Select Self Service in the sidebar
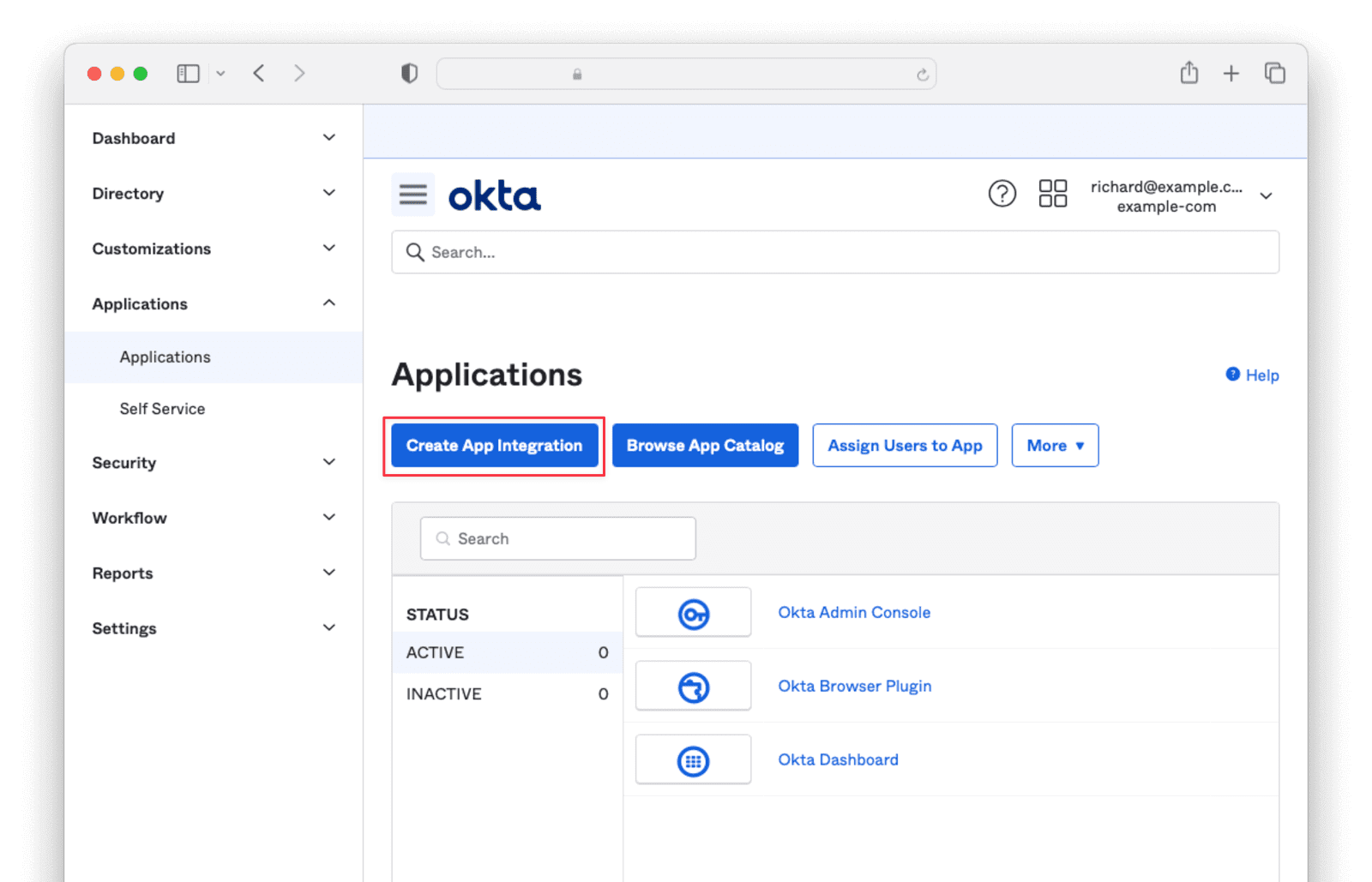This screenshot has height=882, width=1372. tap(162, 409)
